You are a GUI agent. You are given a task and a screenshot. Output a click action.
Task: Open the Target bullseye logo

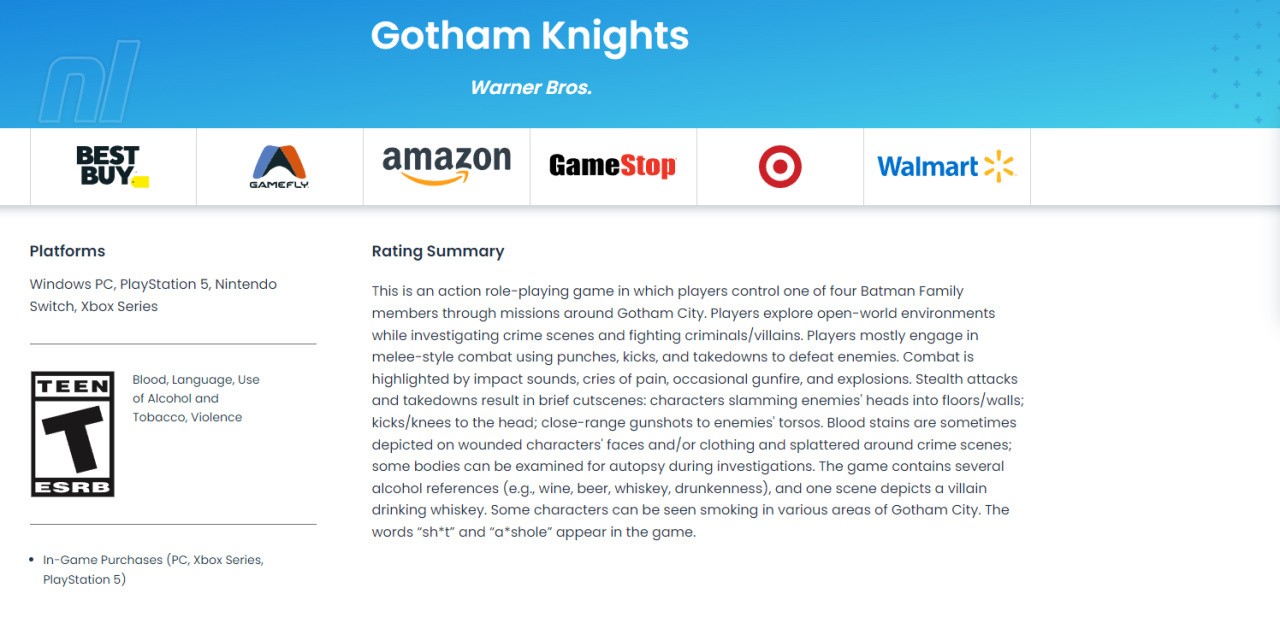point(780,166)
